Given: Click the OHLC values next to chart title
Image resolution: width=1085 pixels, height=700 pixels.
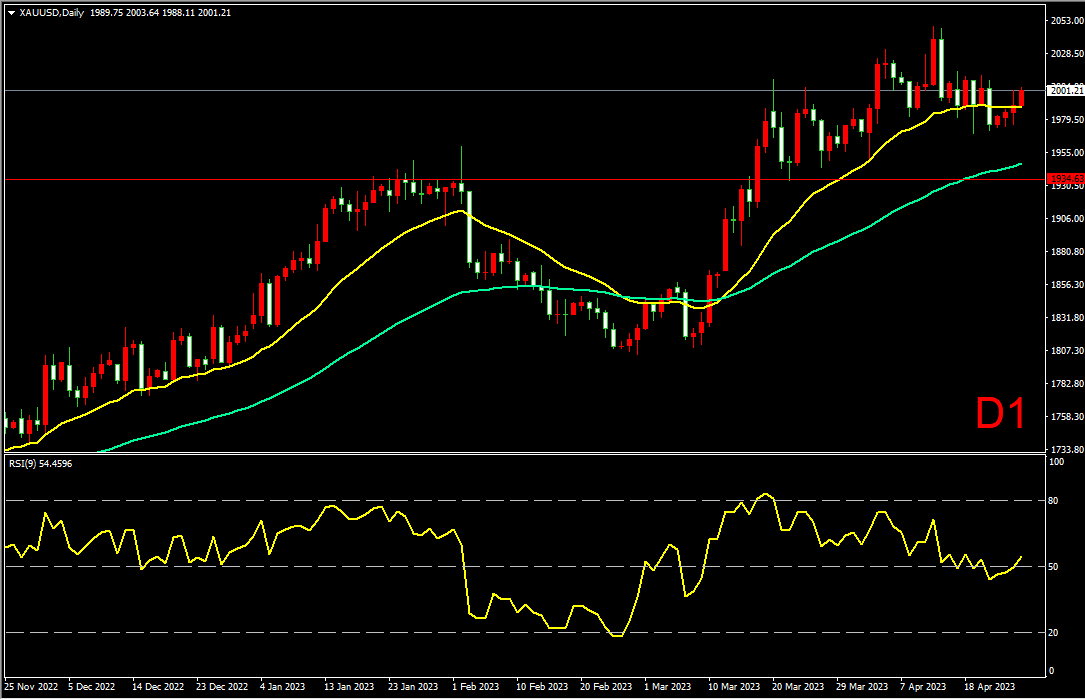Looking at the screenshot, I should tap(161, 13).
